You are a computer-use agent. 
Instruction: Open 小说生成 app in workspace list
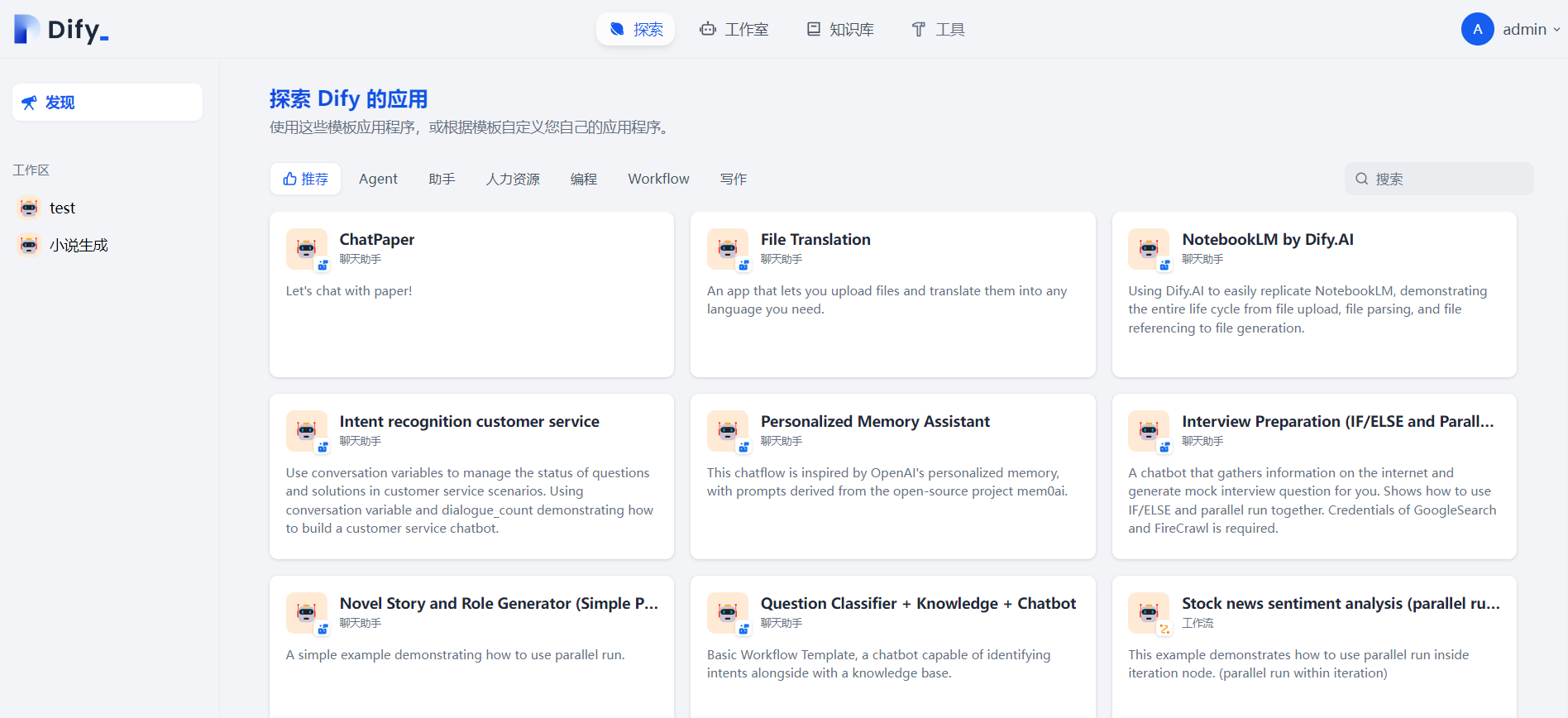[78, 245]
